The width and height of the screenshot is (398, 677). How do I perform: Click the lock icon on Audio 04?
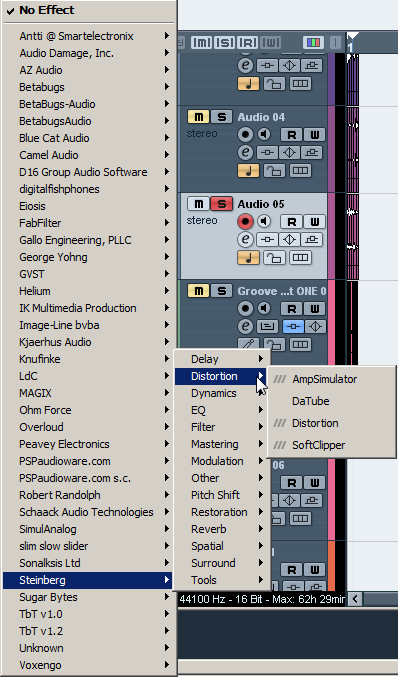(275, 171)
